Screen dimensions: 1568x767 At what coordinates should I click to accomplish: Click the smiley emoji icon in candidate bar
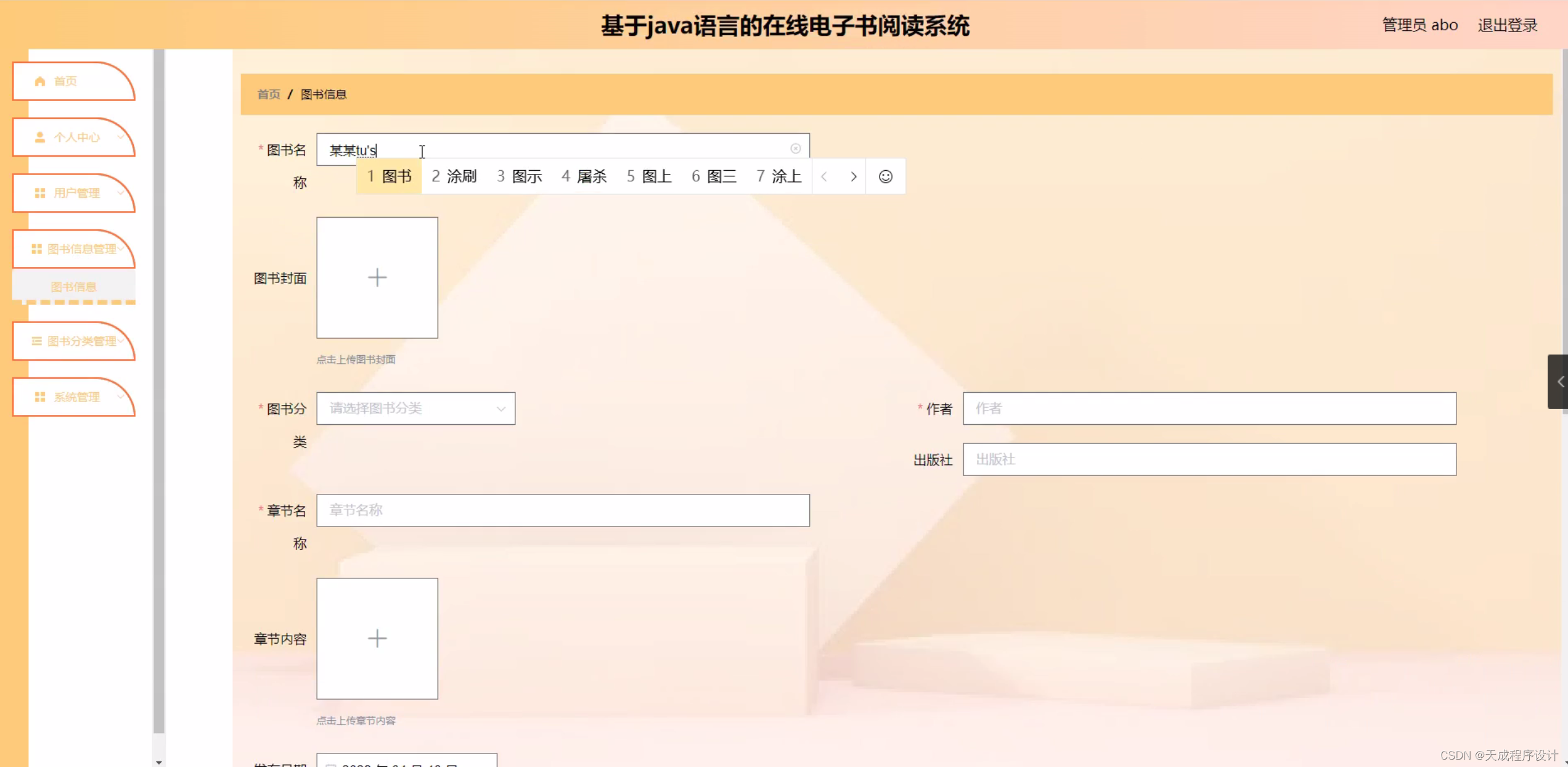click(x=886, y=176)
